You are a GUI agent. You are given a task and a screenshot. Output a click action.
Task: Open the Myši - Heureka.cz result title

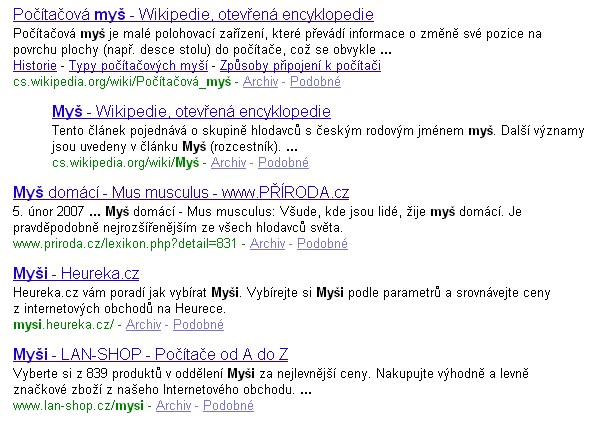tap(76, 273)
